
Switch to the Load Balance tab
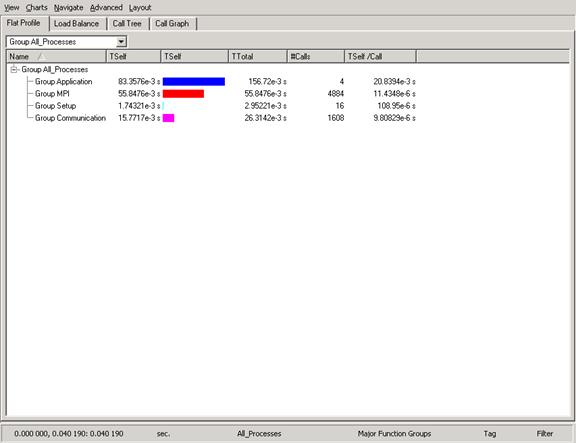click(76, 24)
